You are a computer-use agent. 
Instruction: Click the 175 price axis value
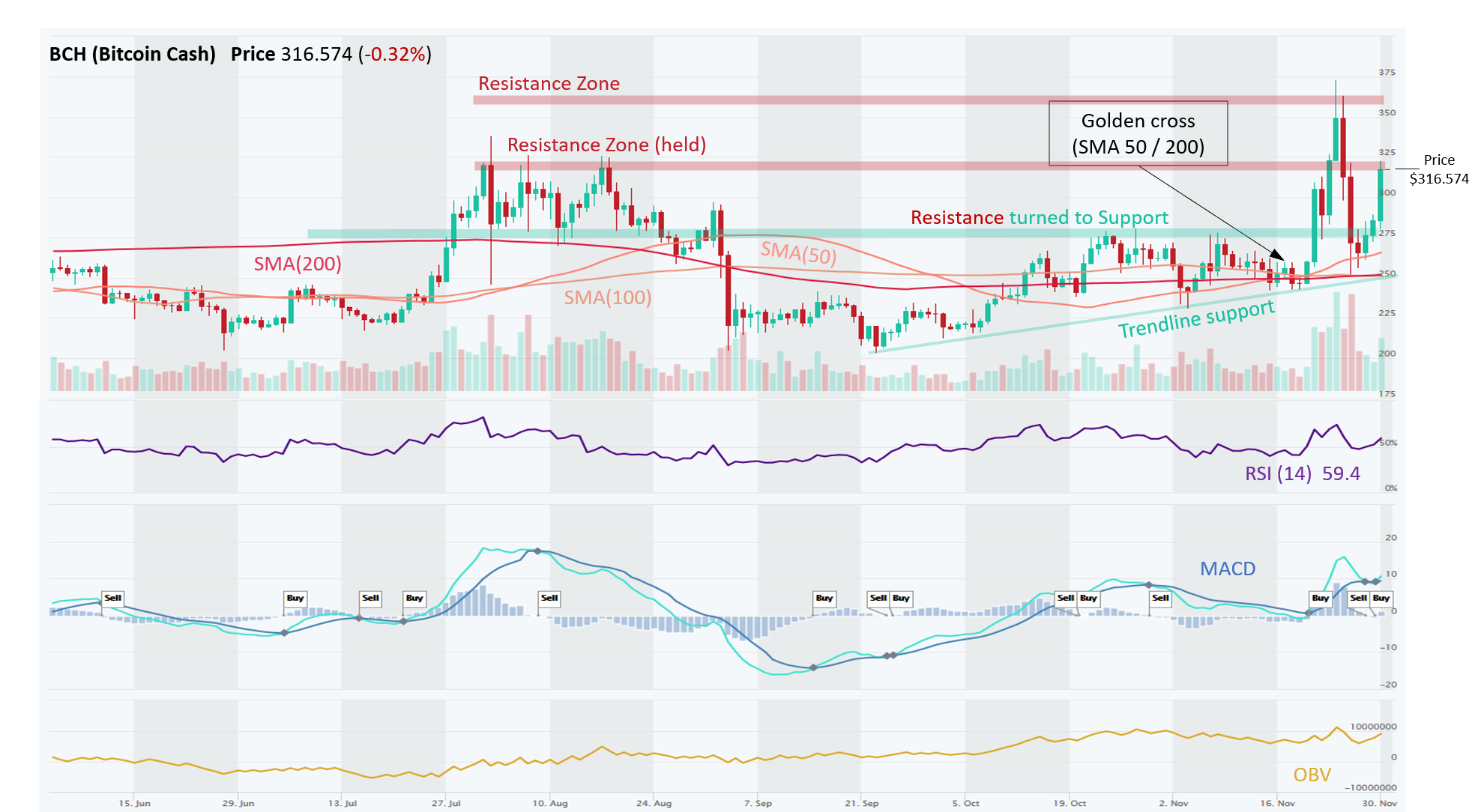[1387, 393]
